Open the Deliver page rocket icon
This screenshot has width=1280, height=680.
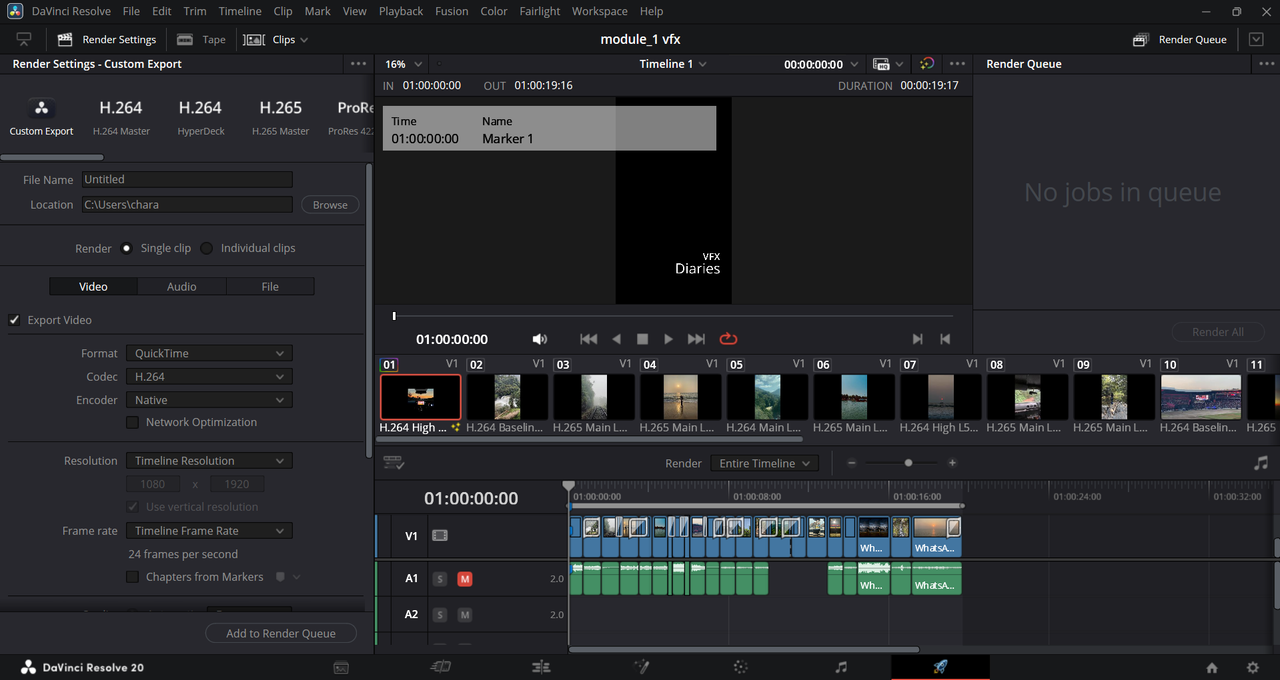[x=940, y=667]
